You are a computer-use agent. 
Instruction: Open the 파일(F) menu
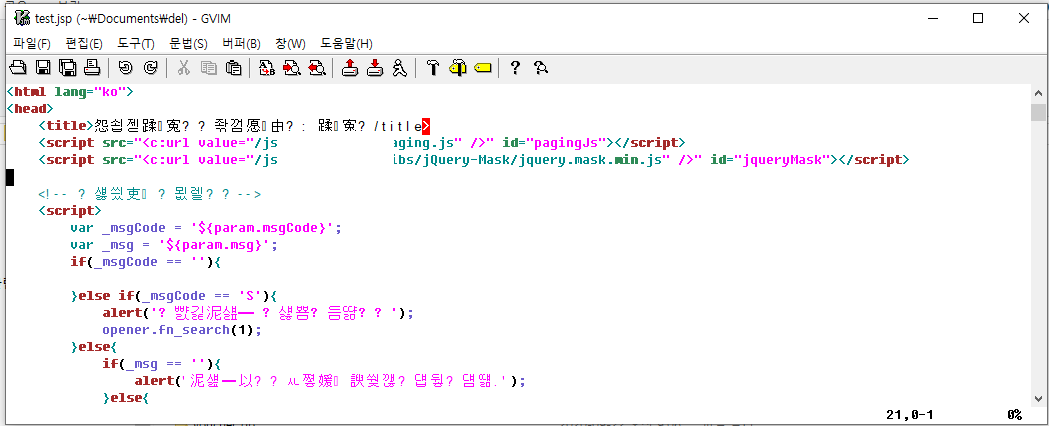[31, 43]
